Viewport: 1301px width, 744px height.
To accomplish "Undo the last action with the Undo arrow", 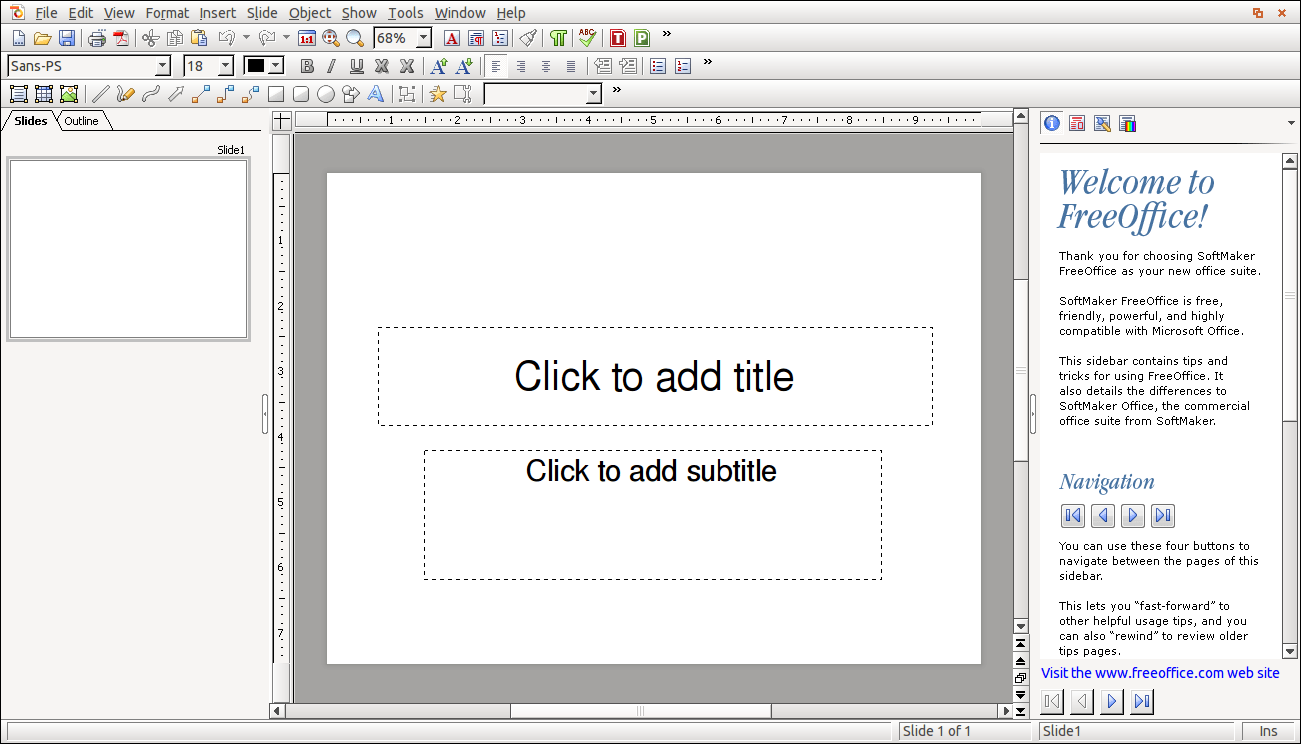I will pyautogui.click(x=227, y=38).
